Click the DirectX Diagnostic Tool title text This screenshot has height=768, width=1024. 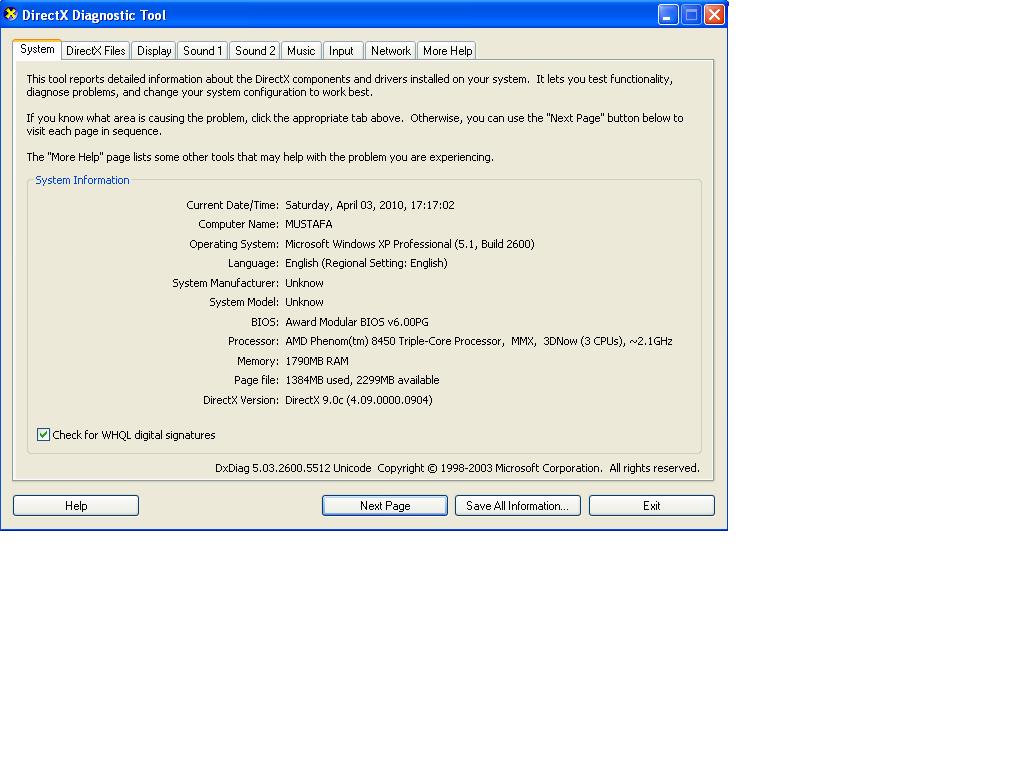(x=94, y=15)
